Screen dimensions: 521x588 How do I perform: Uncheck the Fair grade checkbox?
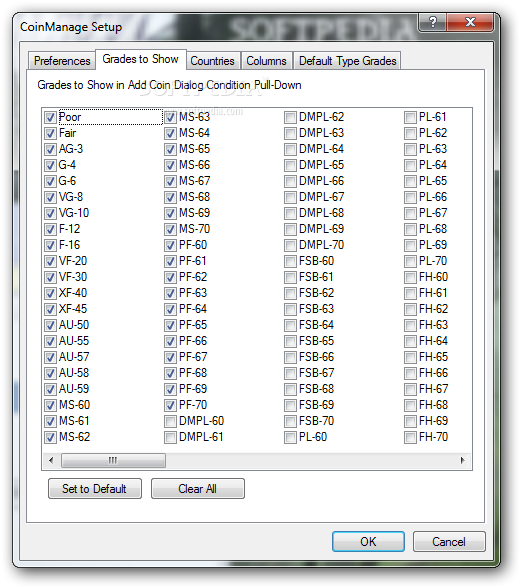[50, 134]
